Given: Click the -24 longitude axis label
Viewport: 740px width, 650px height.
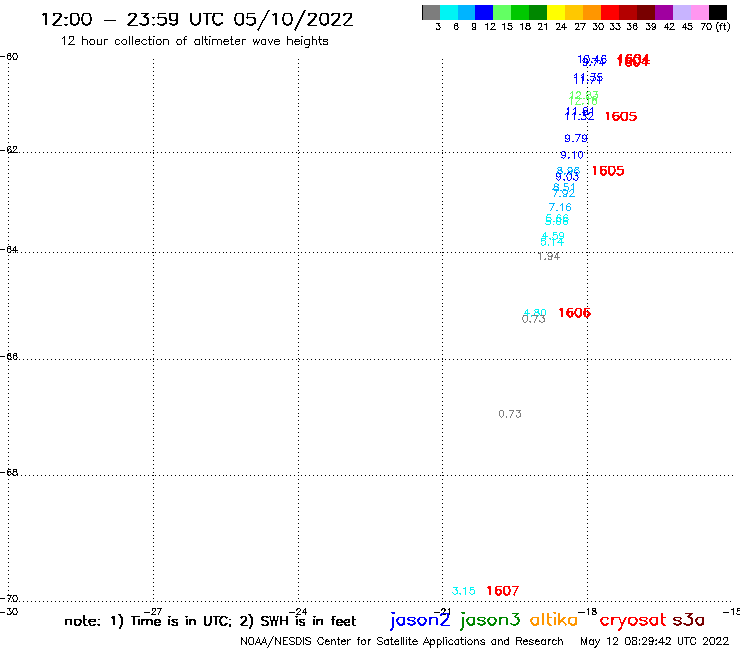Looking at the screenshot, I should [298, 611].
